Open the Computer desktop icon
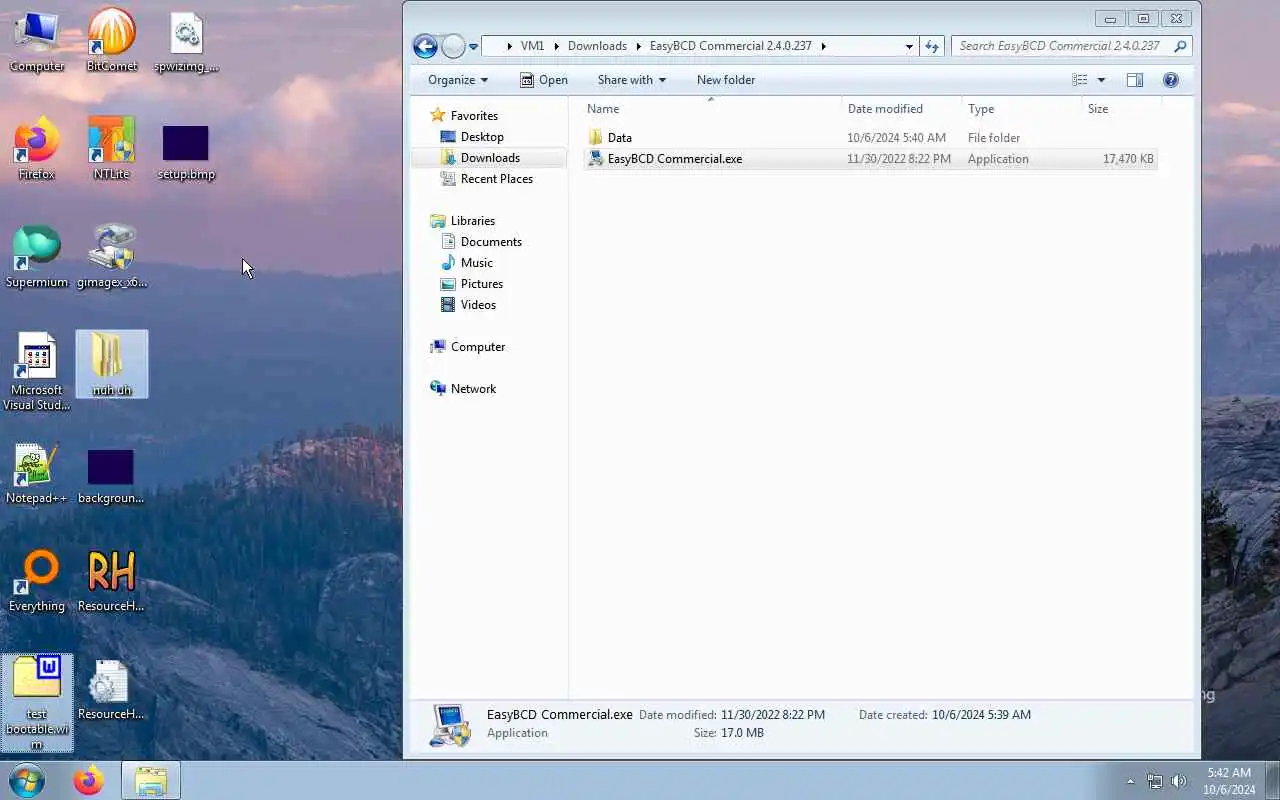Image resolution: width=1280 pixels, height=800 pixels. [x=37, y=41]
